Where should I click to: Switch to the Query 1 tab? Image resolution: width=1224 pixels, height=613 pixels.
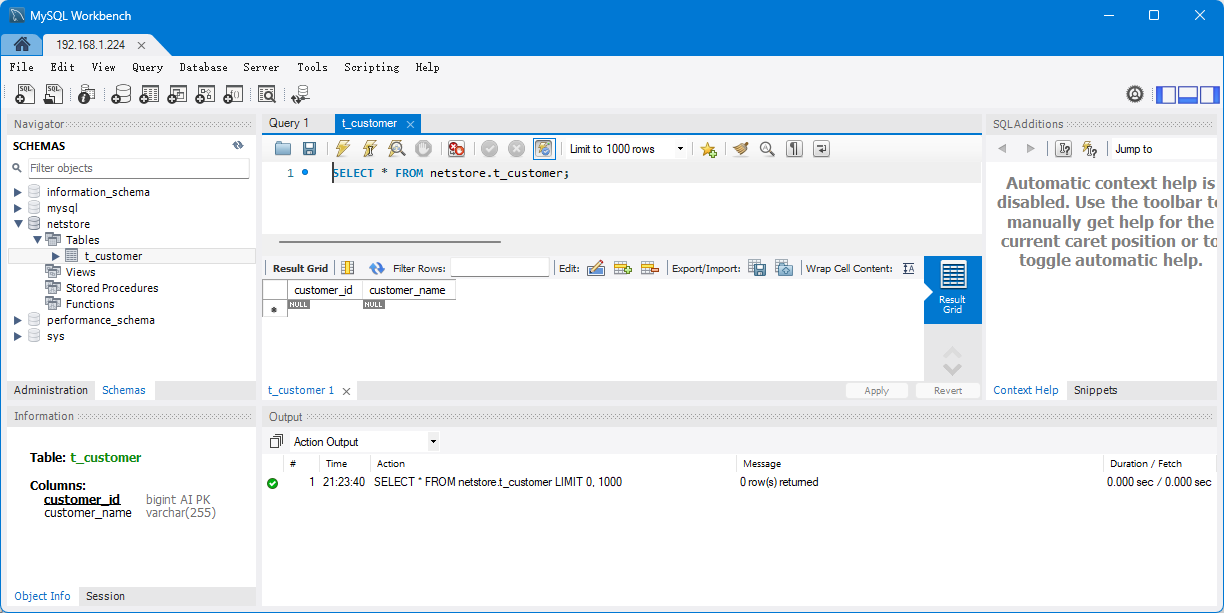289,123
